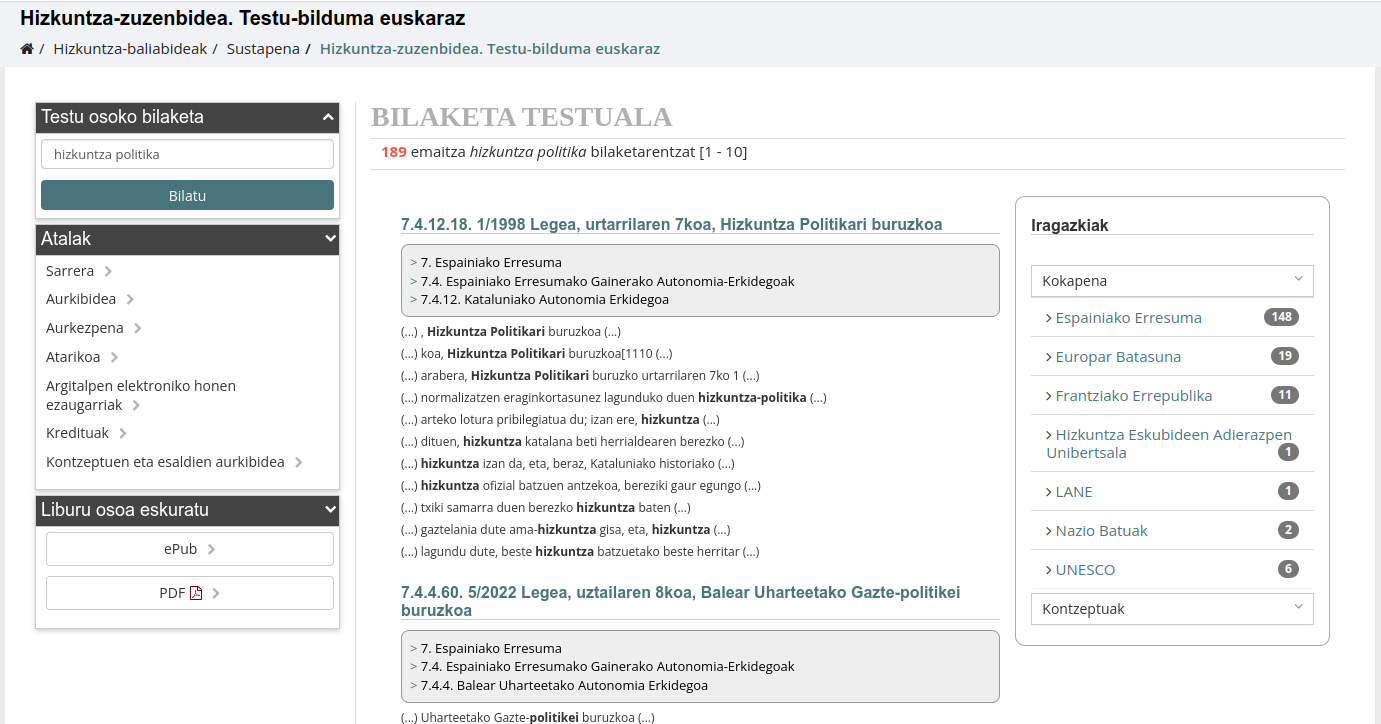The width and height of the screenshot is (1381, 724).
Task: Click the Aurkibidea chevron arrow
Action: [x=130, y=299]
